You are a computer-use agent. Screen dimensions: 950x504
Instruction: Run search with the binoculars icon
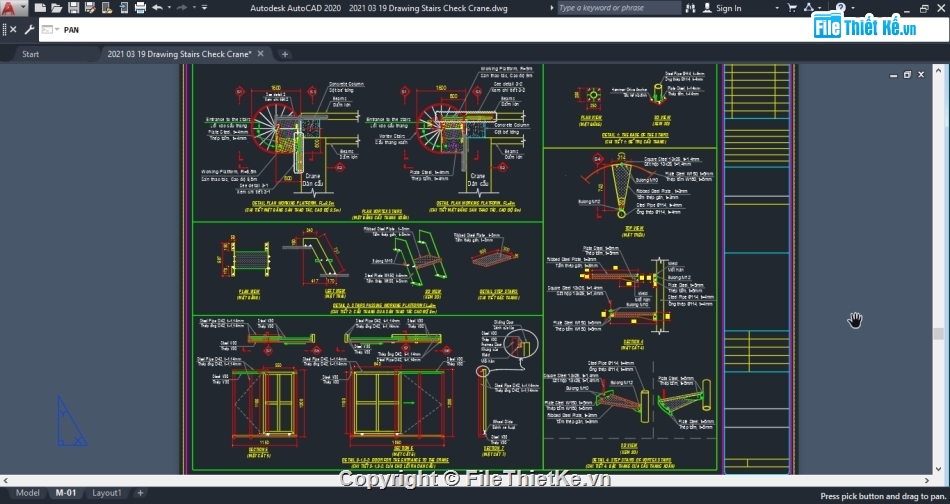coord(690,8)
